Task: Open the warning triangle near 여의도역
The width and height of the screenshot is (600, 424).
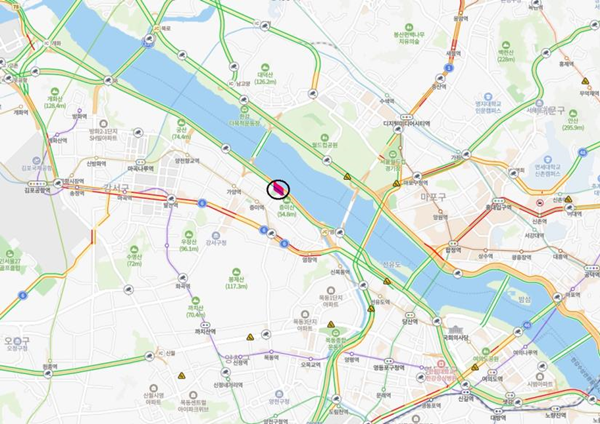Action: coord(475,367)
